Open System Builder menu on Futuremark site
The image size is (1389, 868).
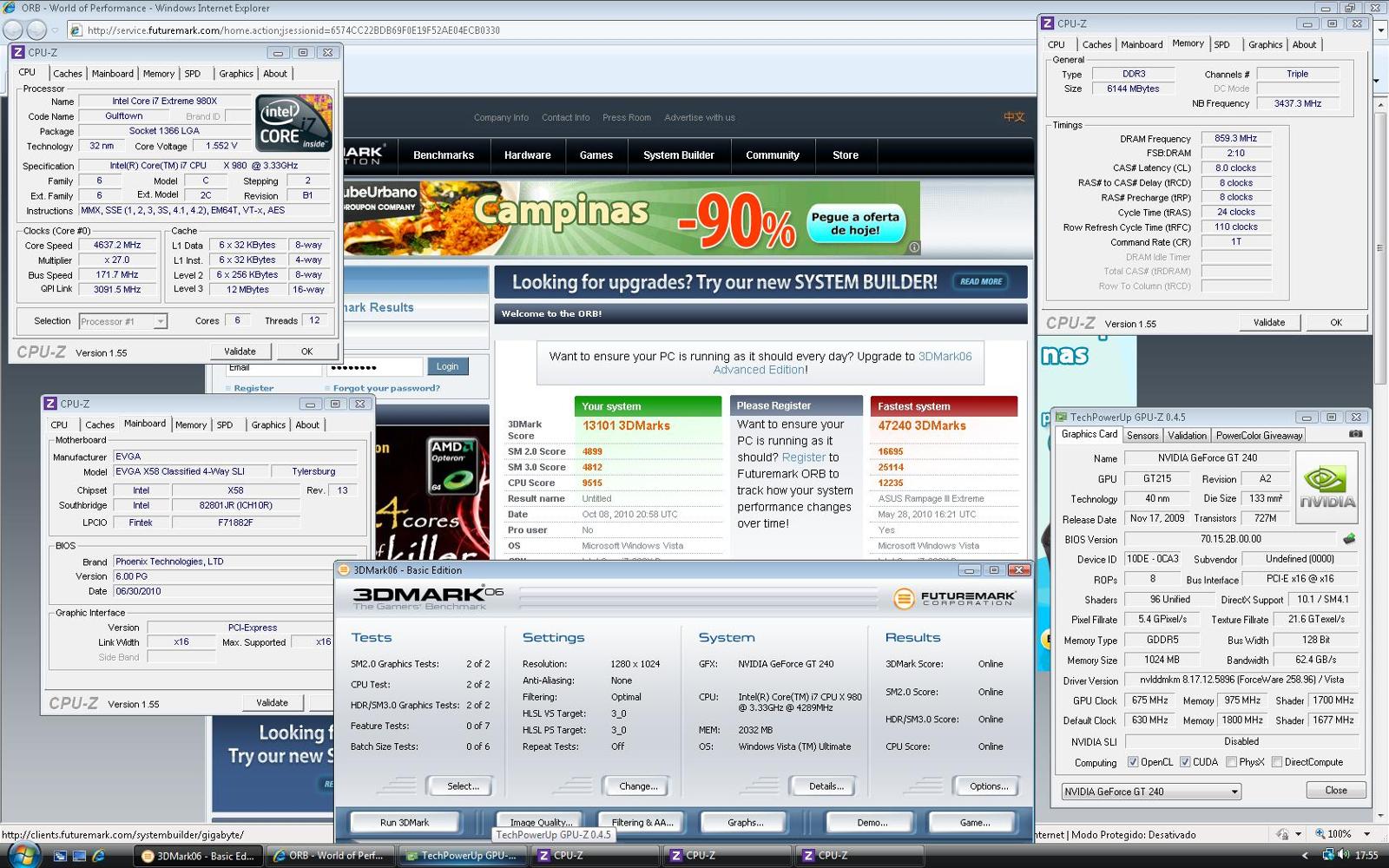[x=679, y=155]
